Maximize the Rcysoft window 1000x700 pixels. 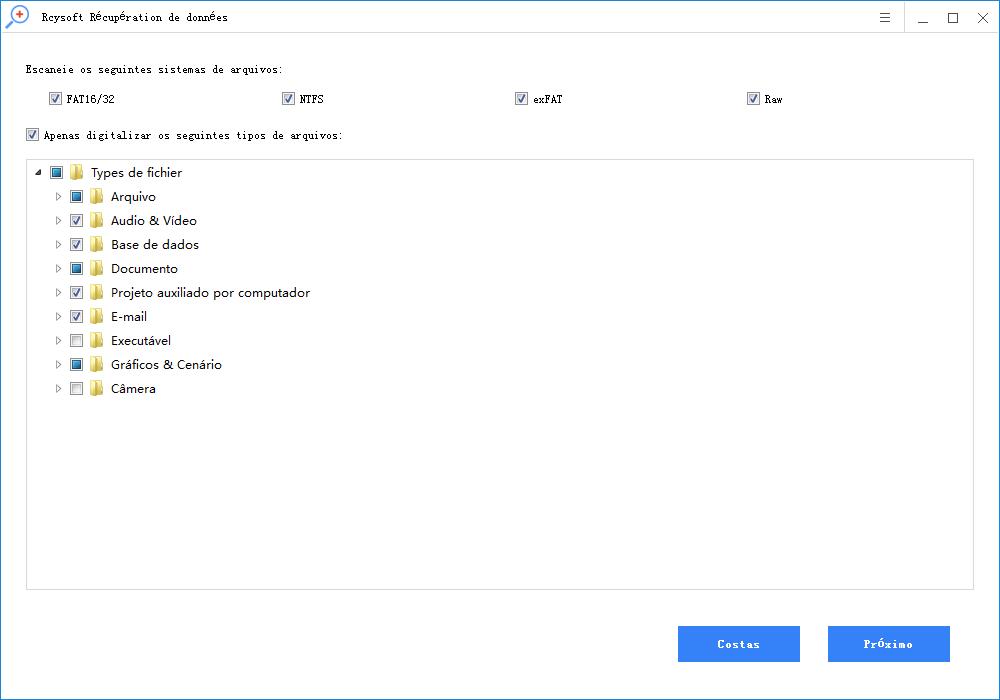pyautogui.click(x=953, y=17)
